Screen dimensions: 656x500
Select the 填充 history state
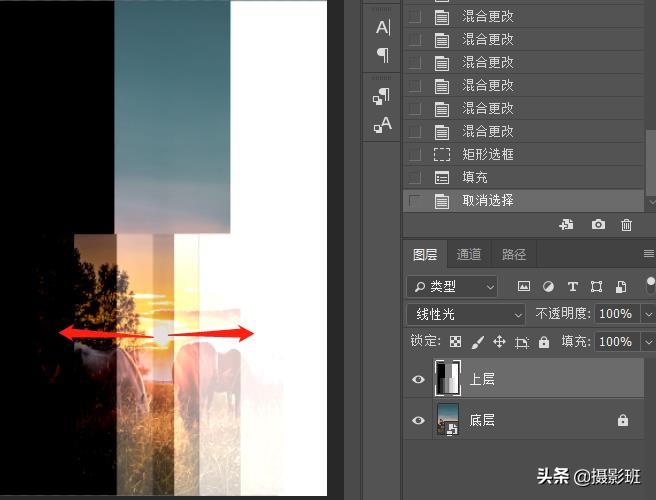coord(523,177)
